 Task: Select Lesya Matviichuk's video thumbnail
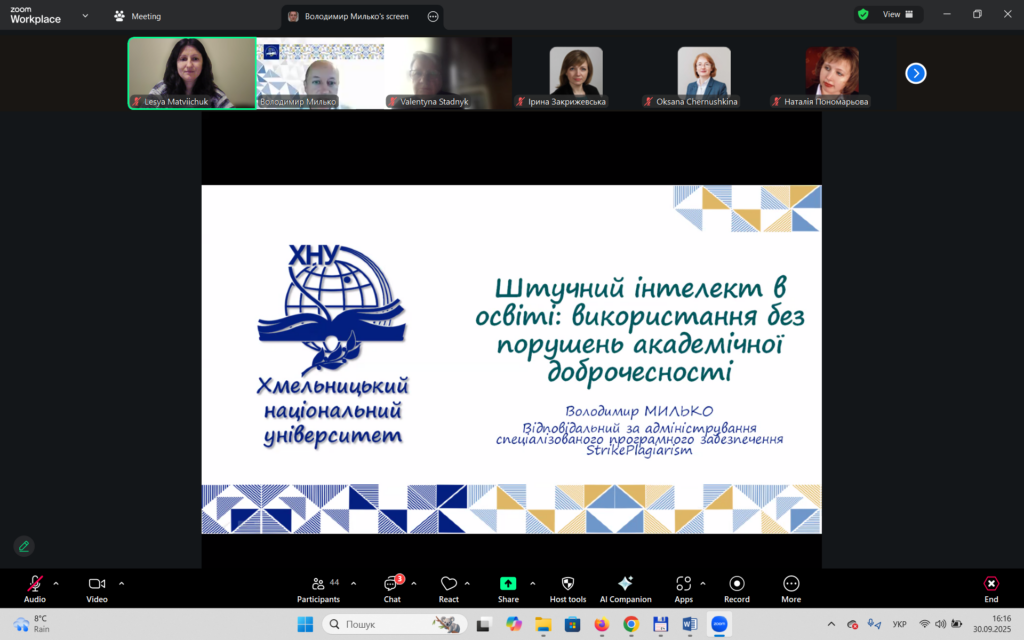[192, 73]
